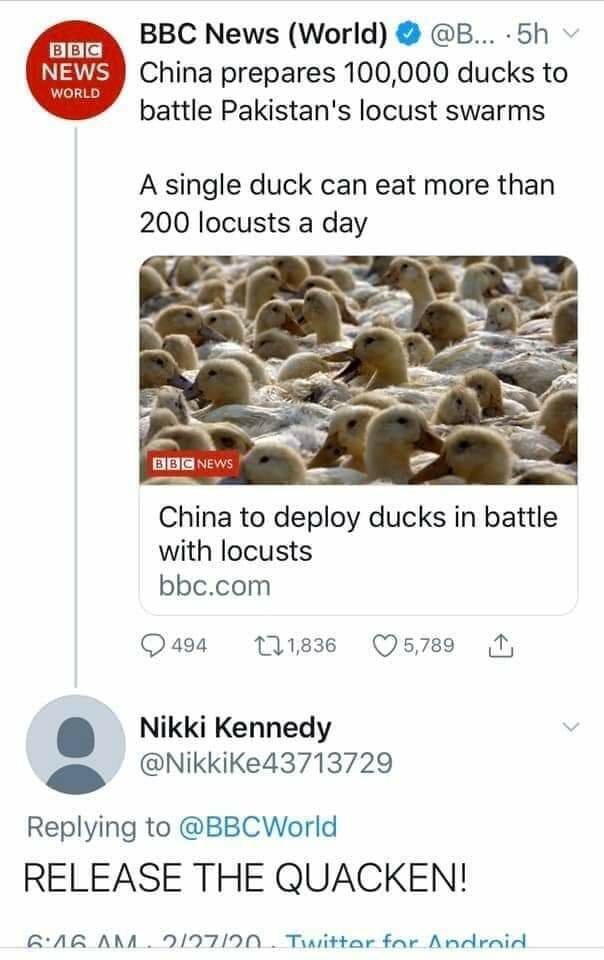Click the blue verified badge
The width and height of the screenshot is (604, 960).
click(408, 34)
